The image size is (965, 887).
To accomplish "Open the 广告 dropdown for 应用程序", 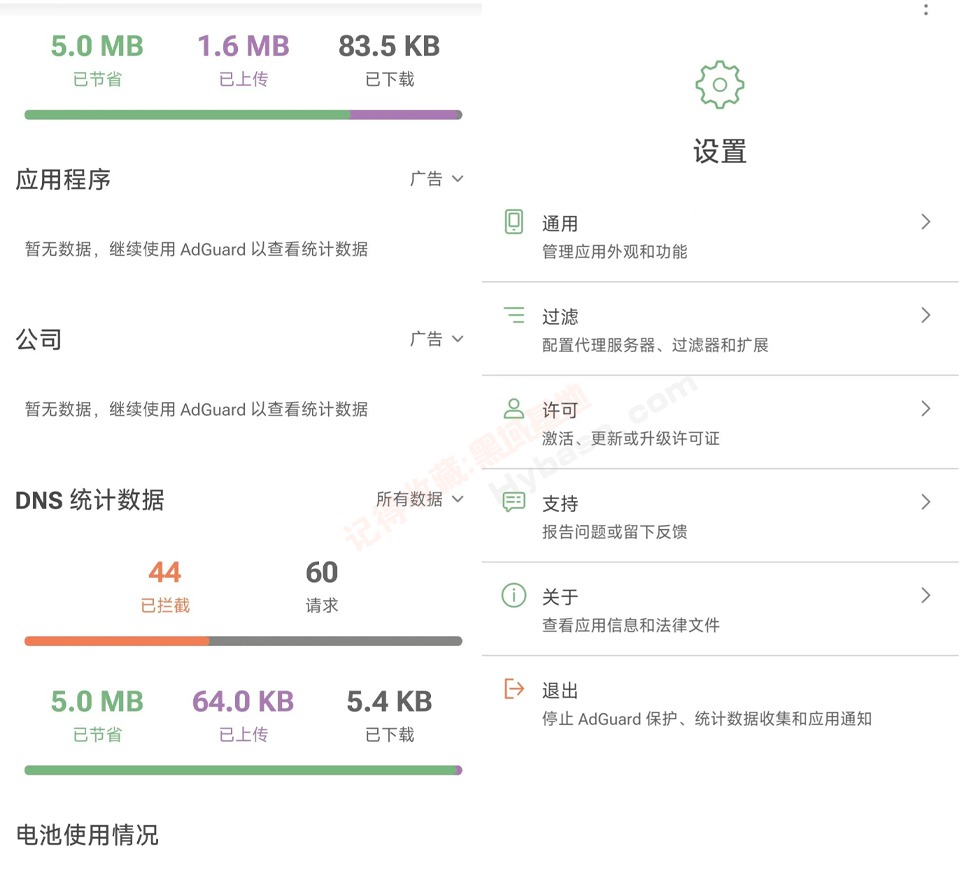I will [x=437, y=179].
